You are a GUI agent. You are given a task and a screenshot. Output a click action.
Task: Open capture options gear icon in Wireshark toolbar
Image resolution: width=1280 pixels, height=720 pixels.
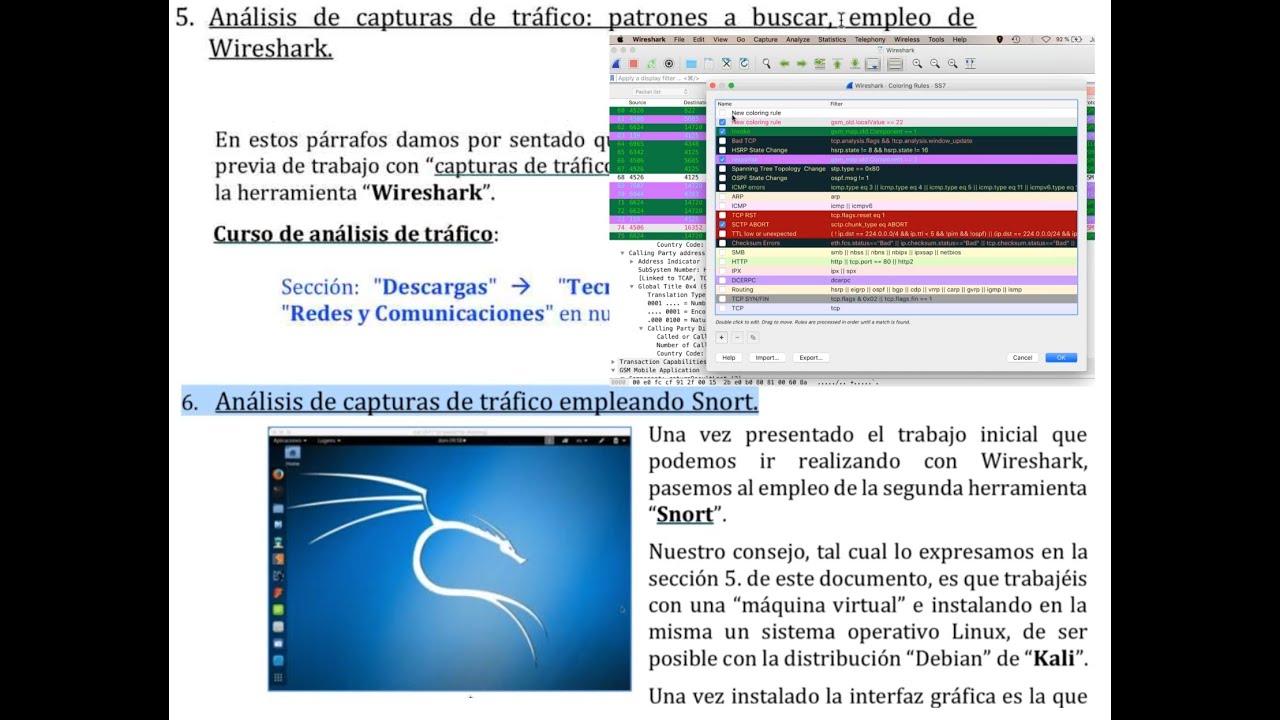click(x=669, y=64)
